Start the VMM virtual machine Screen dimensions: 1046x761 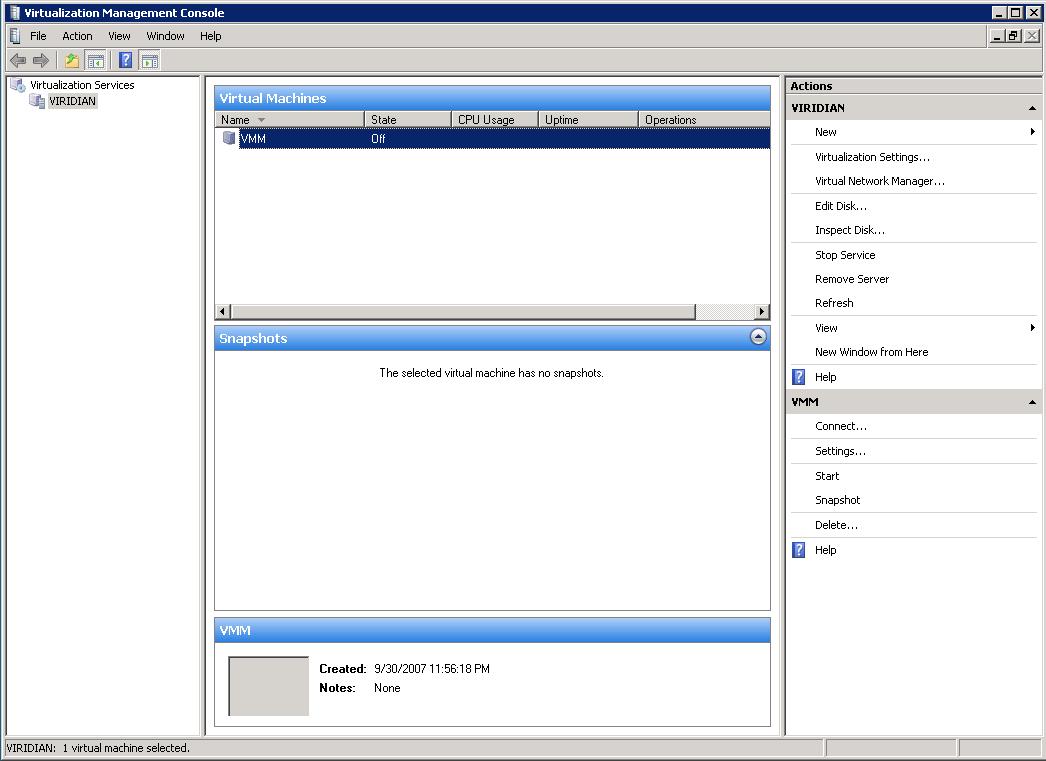point(827,476)
